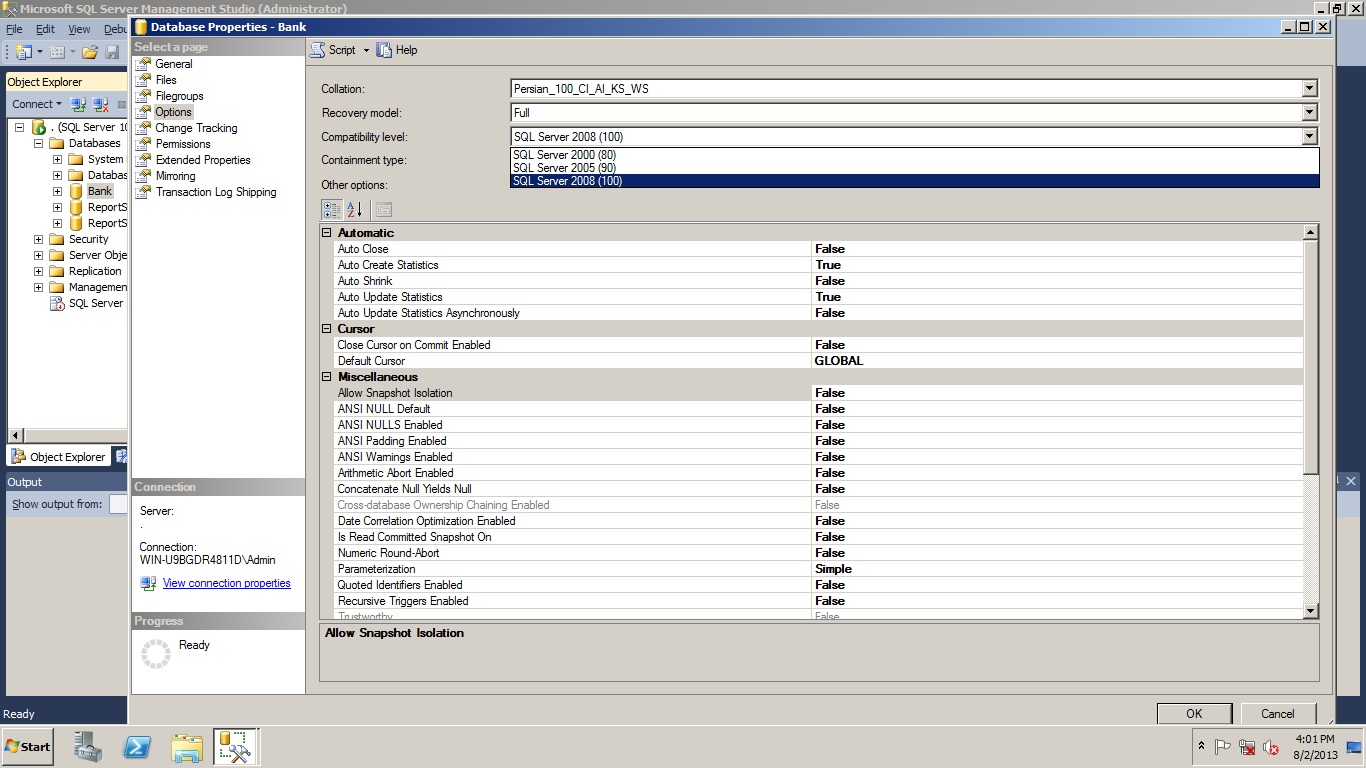Collapse the Automatic property category
The width and height of the screenshot is (1366, 768).
tap(327, 233)
